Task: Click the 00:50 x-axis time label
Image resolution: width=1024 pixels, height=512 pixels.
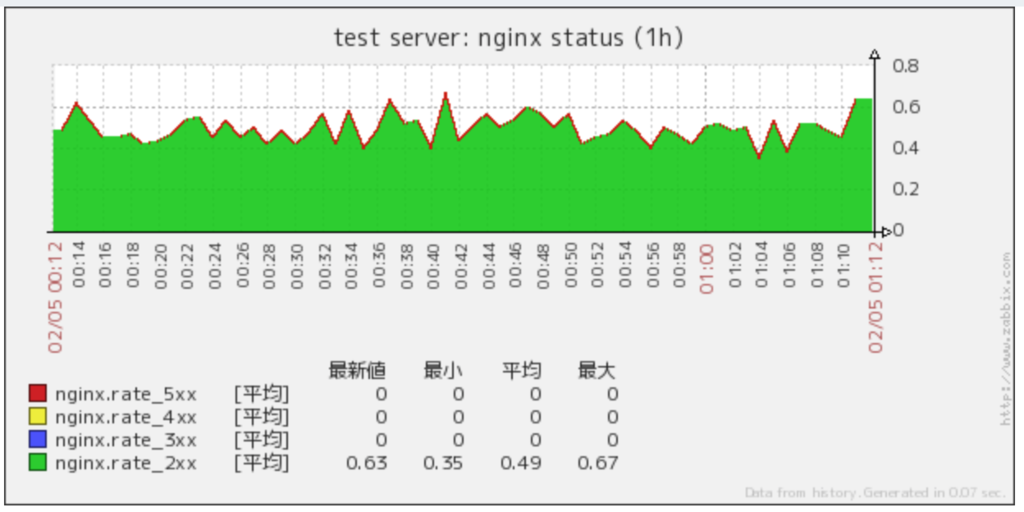Action: 570,264
